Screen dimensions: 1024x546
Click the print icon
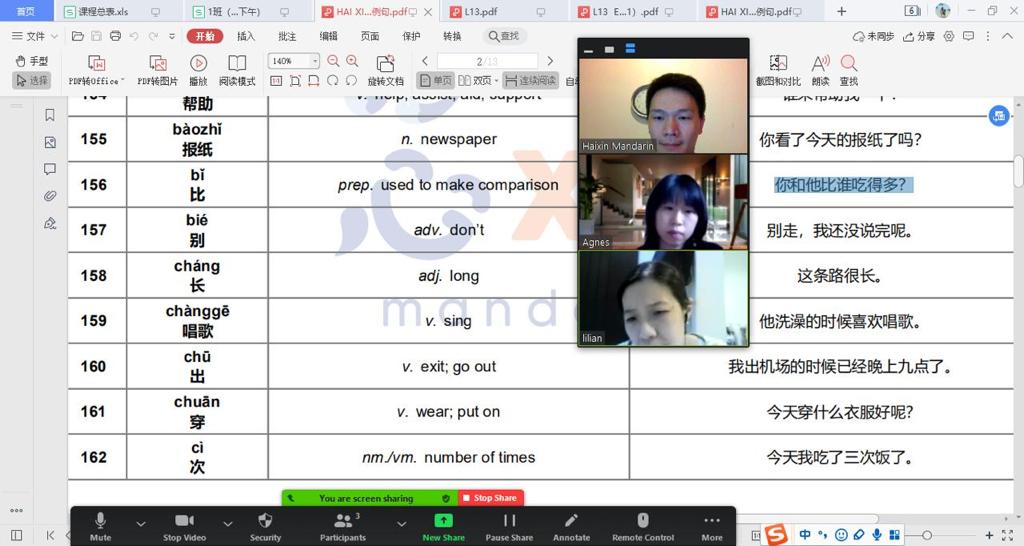(x=116, y=36)
